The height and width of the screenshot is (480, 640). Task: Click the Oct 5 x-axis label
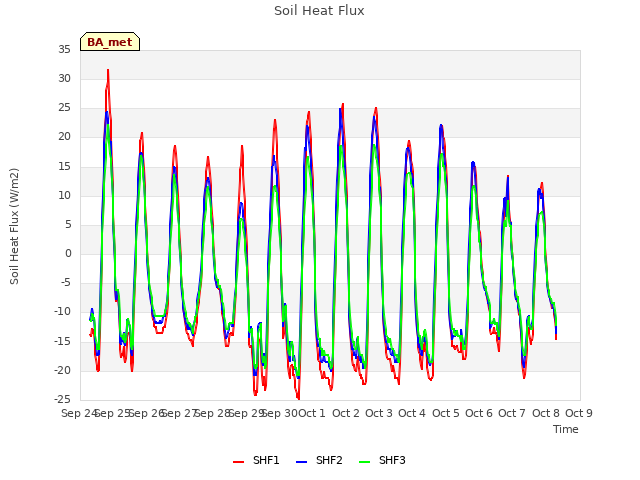pyautogui.click(x=446, y=413)
